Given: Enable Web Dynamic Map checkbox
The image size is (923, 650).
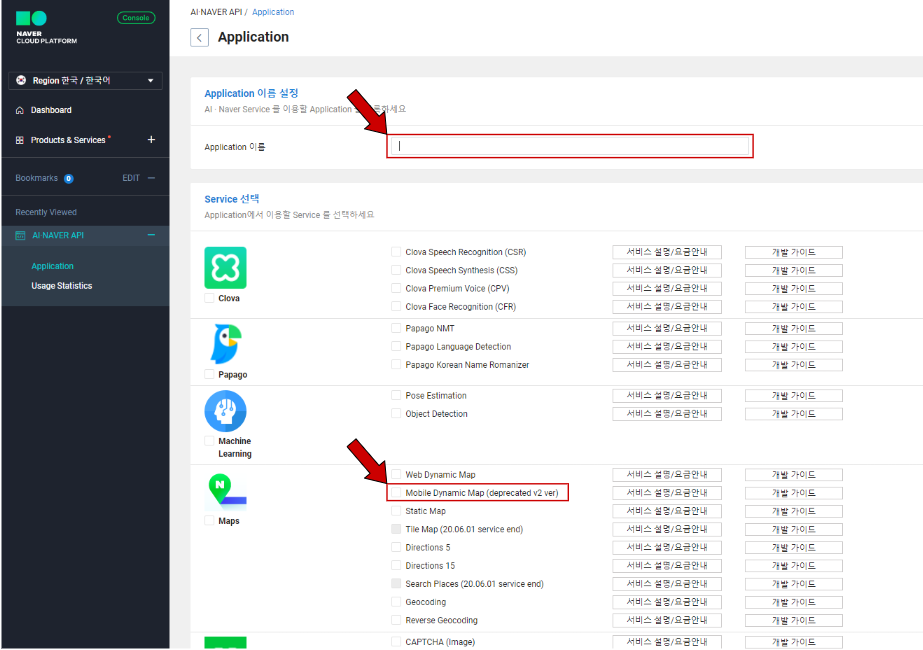Looking at the screenshot, I should pyautogui.click(x=396, y=474).
